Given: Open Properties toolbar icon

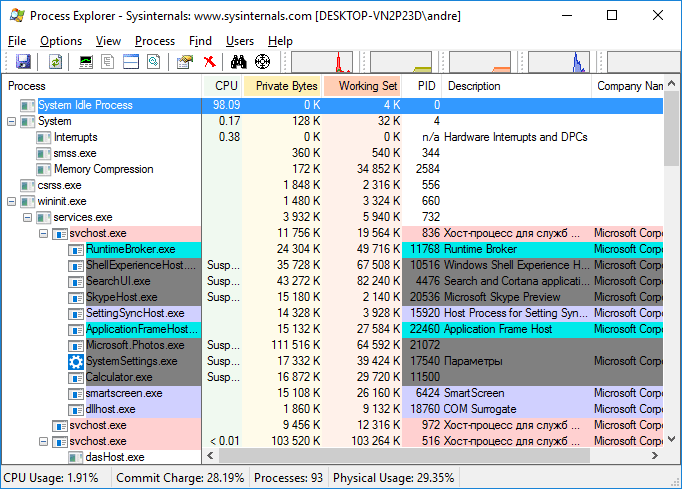Looking at the screenshot, I should [185, 61].
